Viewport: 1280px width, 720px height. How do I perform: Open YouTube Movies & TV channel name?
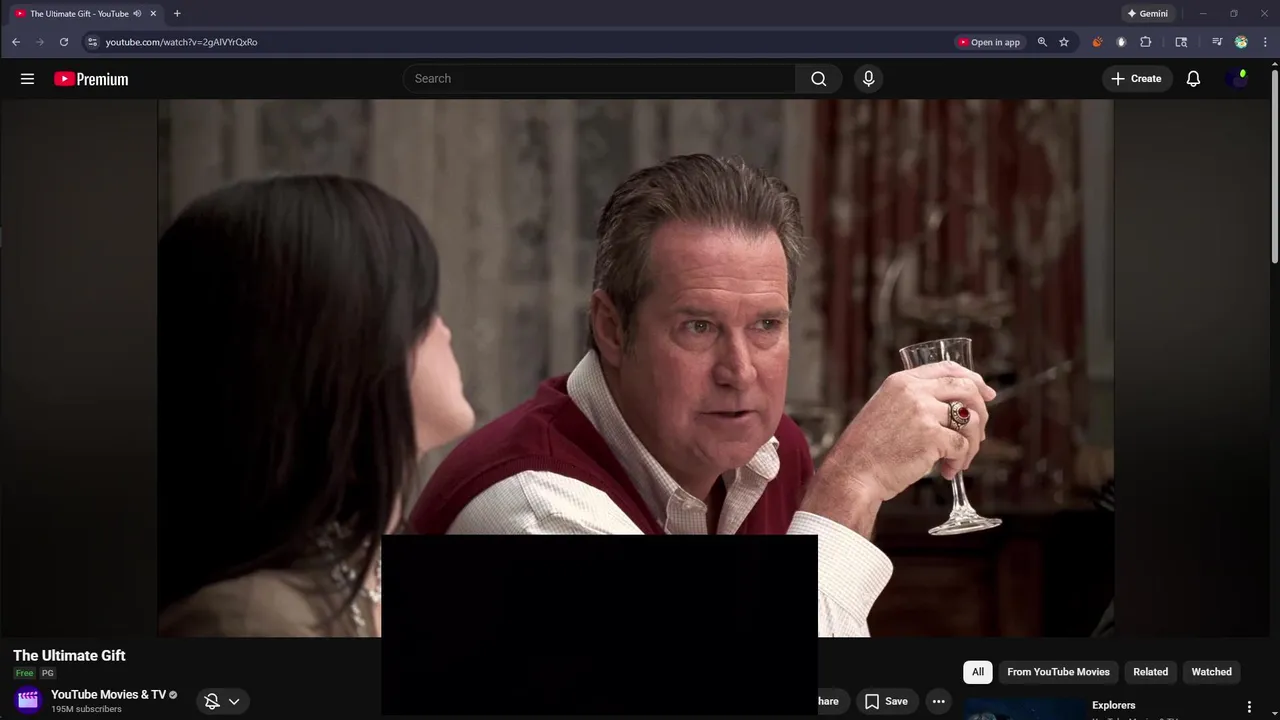click(108, 694)
